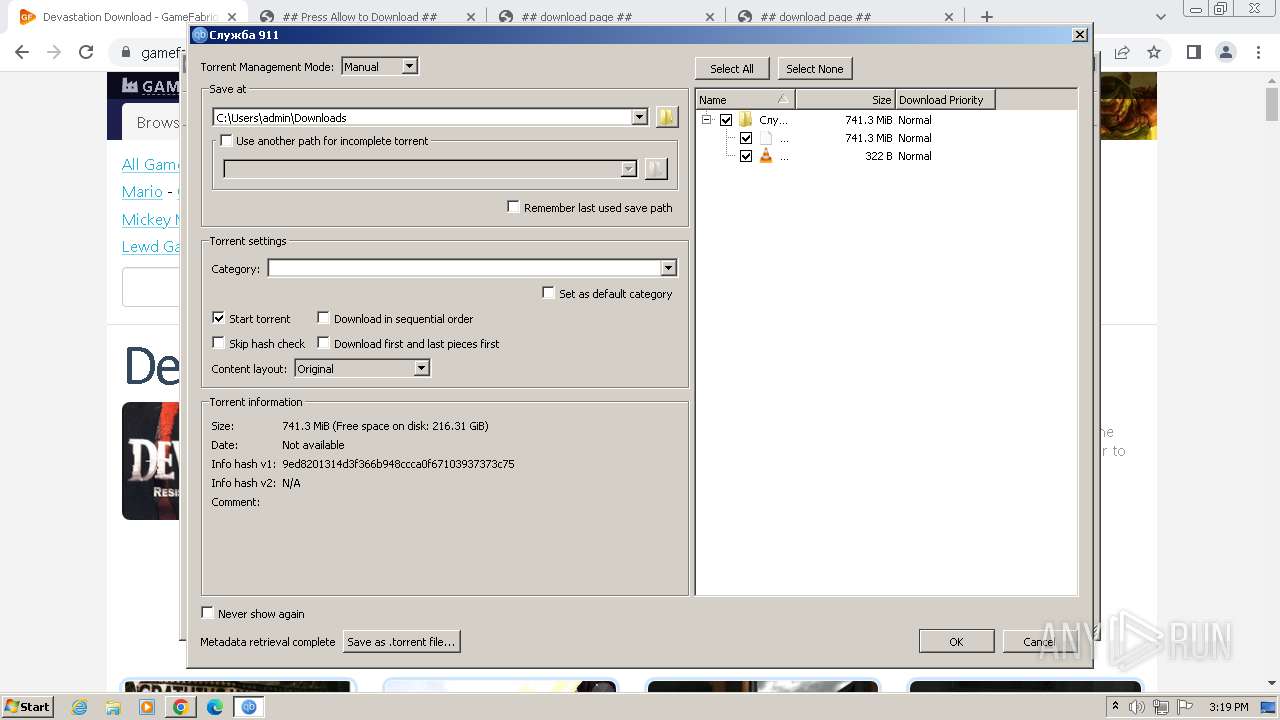Uncheck the 322 B file checkbox

(746, 156)
